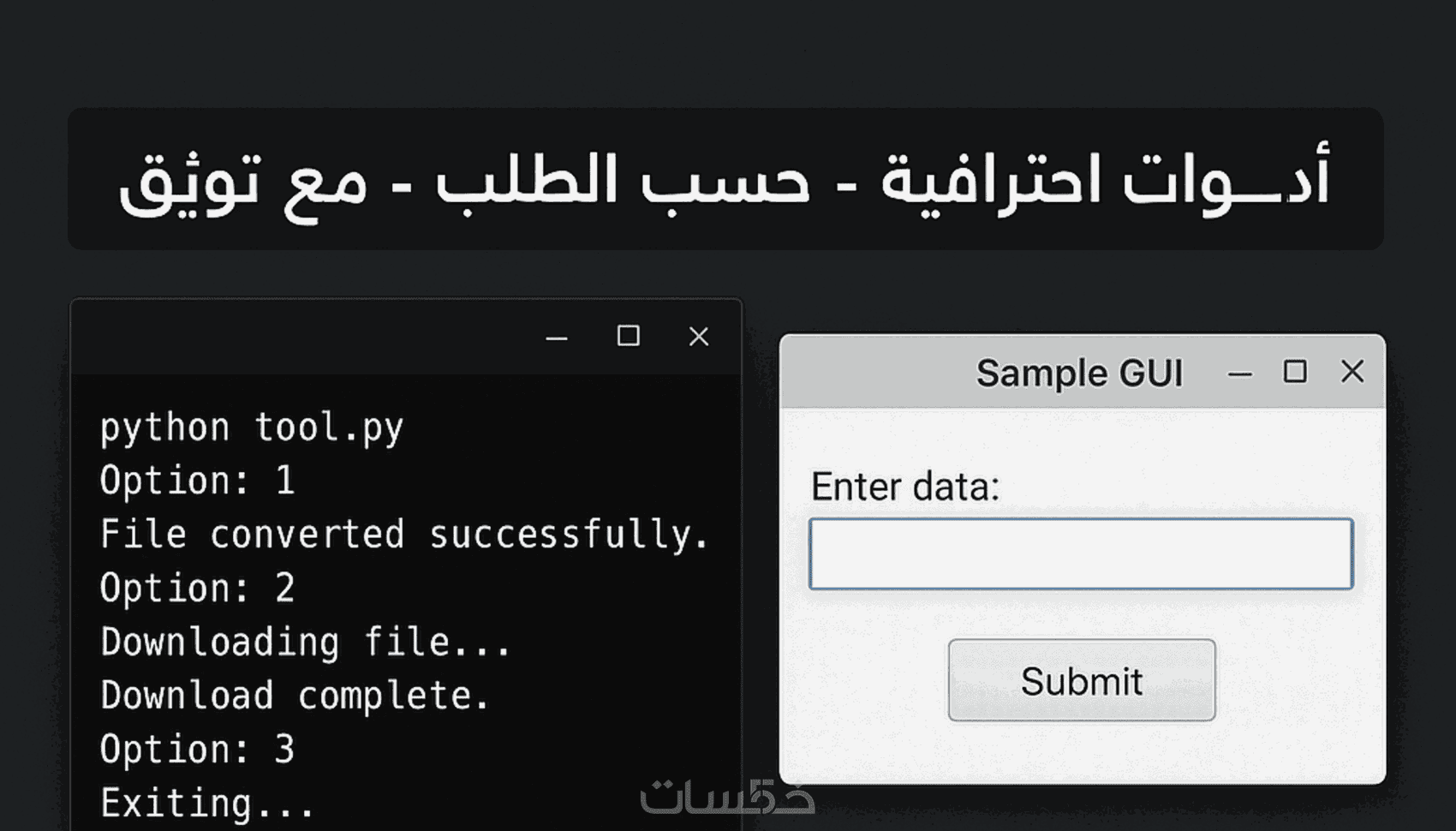
Task: Close the Sample GUI window
Action: click(x=1352, y=371)
